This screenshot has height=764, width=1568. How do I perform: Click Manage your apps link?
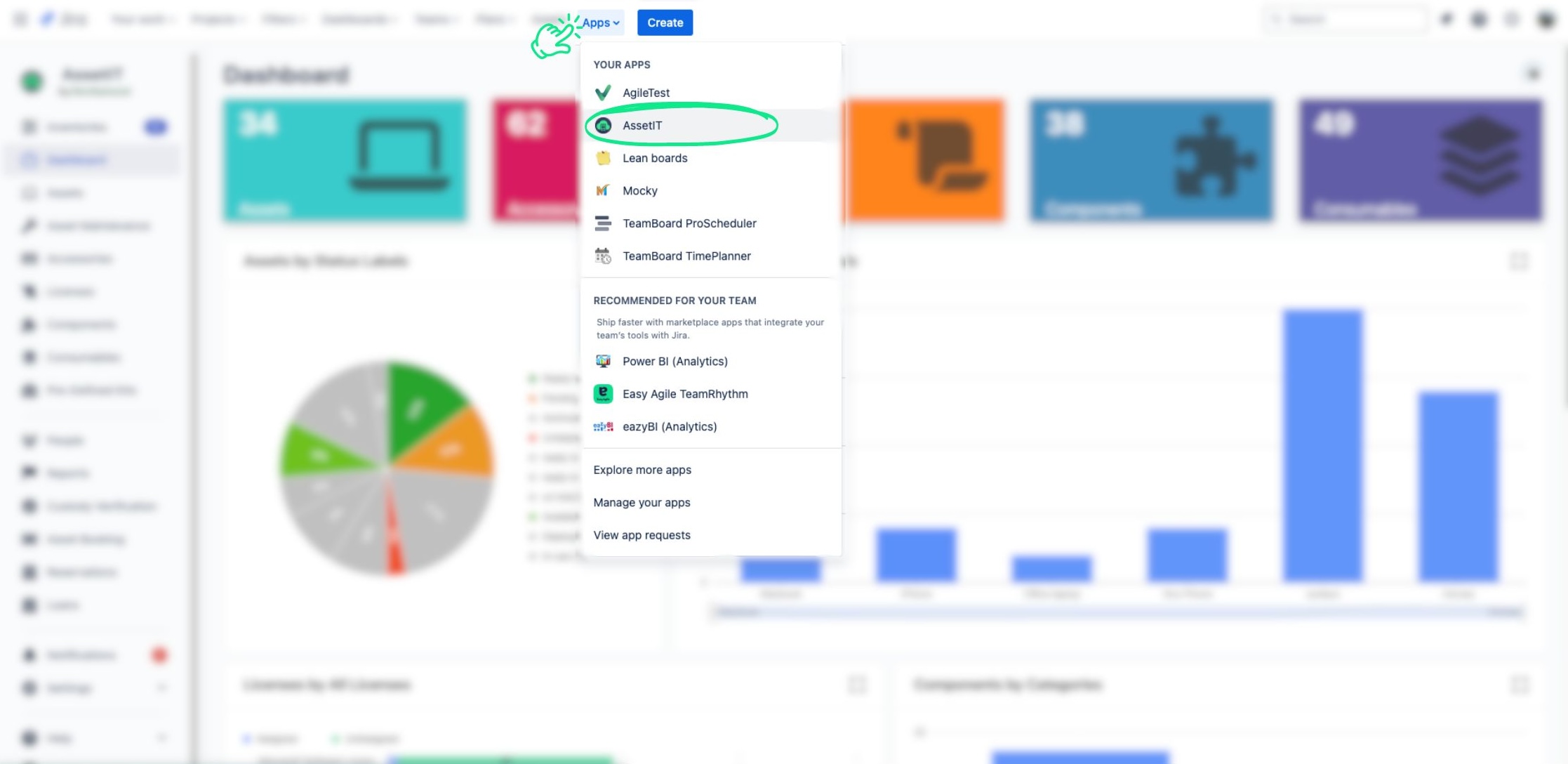click(641, 502)
